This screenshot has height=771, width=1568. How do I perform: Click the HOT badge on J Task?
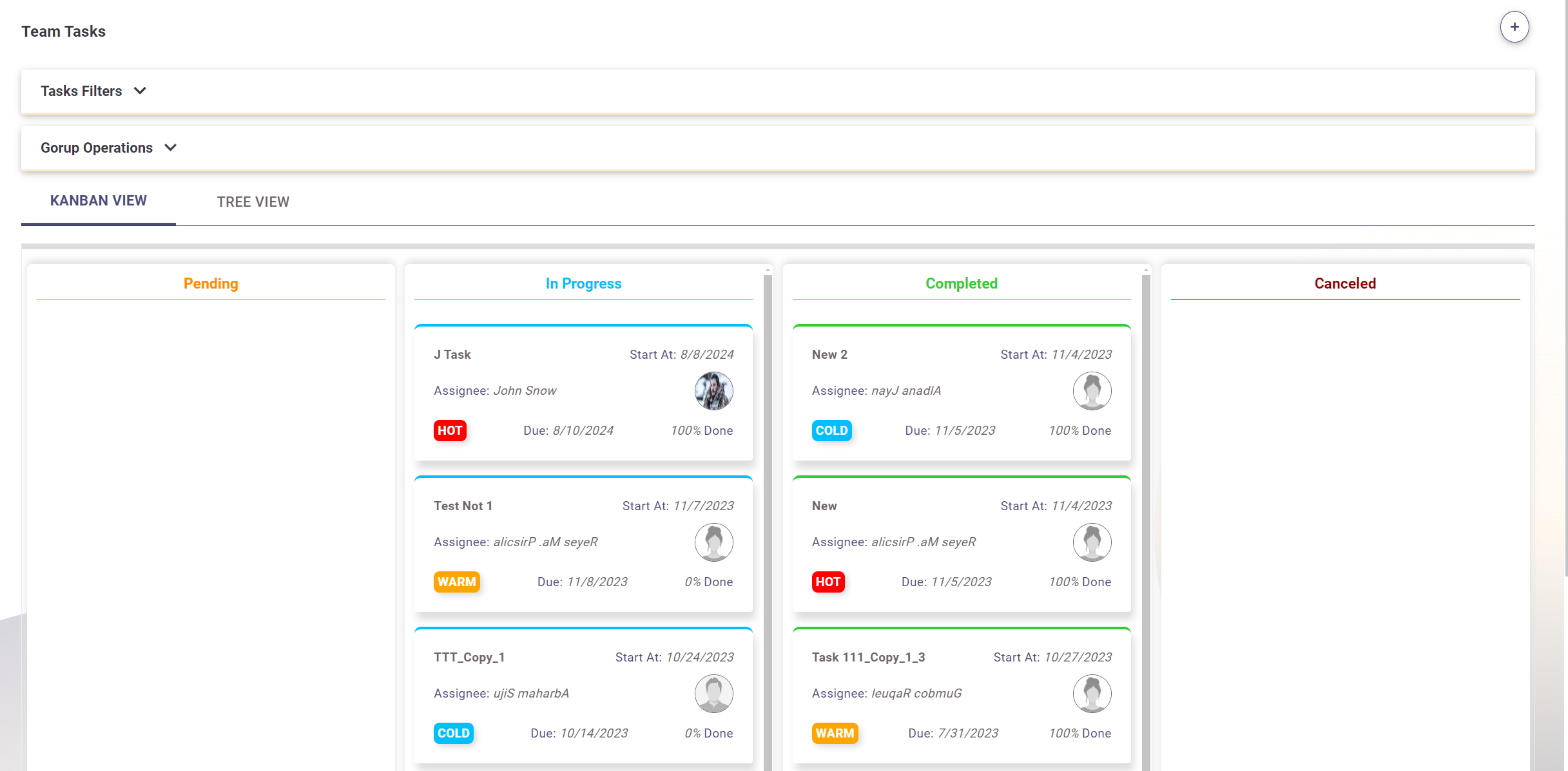[x=450, y=430]
